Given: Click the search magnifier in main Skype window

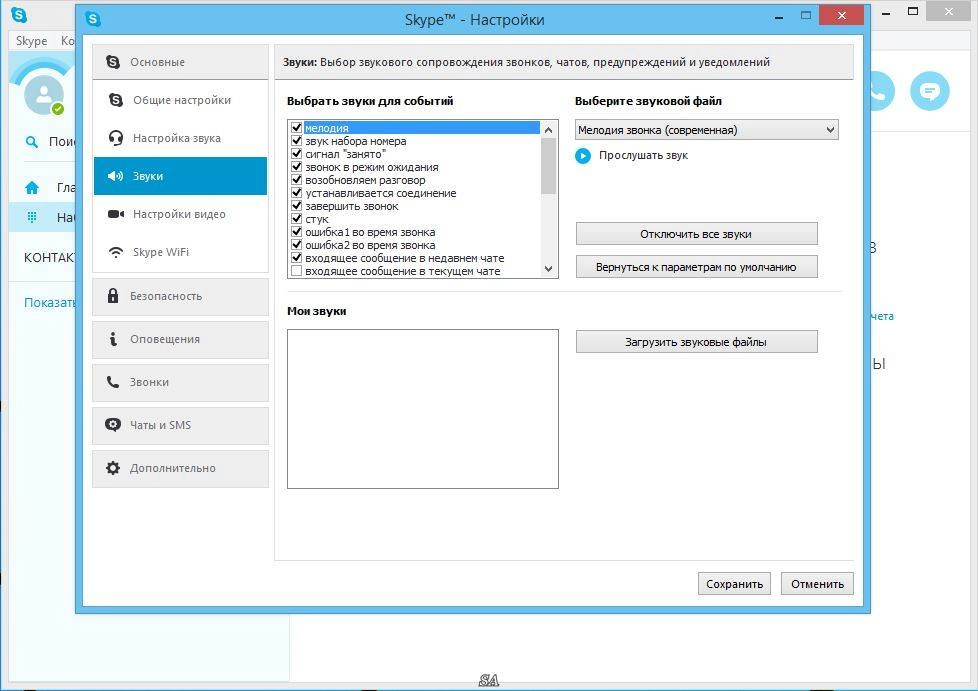Looking at the screenshot, I should [31, 142].
